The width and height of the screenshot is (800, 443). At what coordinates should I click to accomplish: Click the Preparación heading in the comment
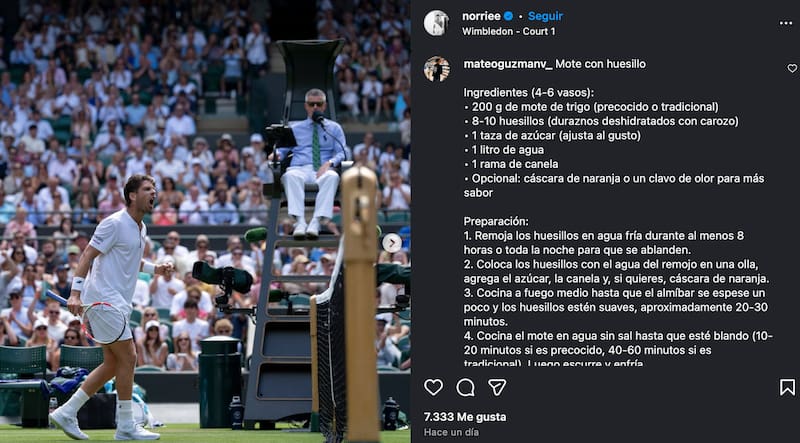pyautogui.click(x=496, y=222)
